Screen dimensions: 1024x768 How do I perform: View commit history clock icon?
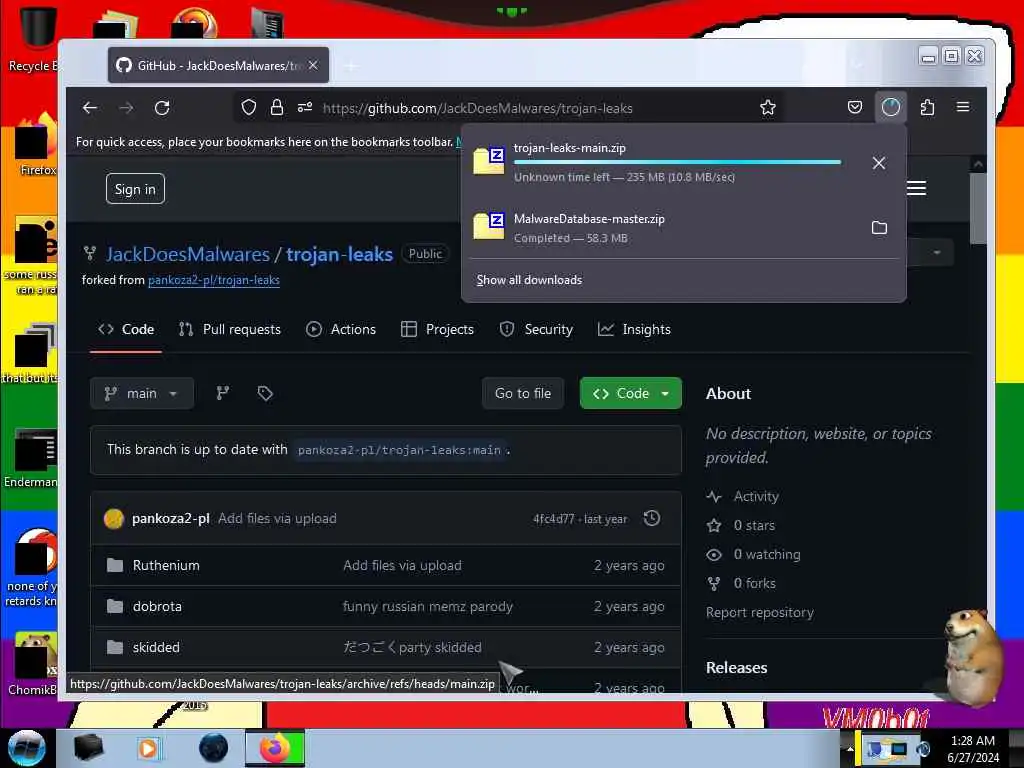[652, 519]
